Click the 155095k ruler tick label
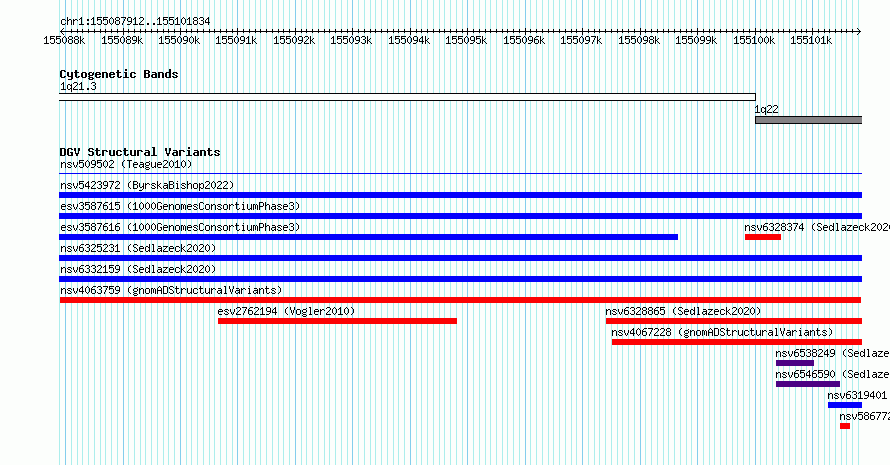The height and width of the screenshot is (465, 890). click(466, 40)
